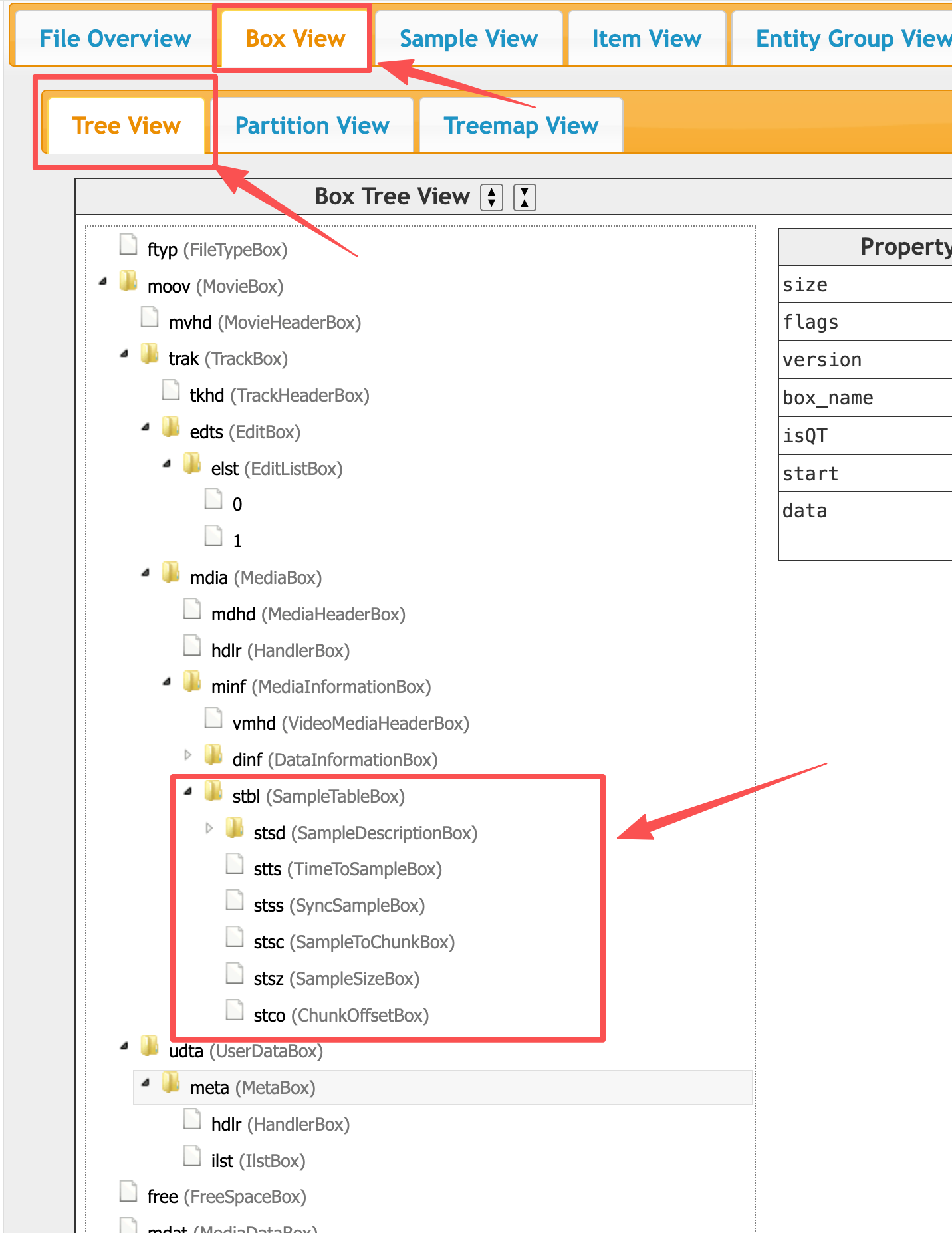Viewport: 952px width, 1233px height.
Task: Go to the File Overview tab
Action: (115, 39)
